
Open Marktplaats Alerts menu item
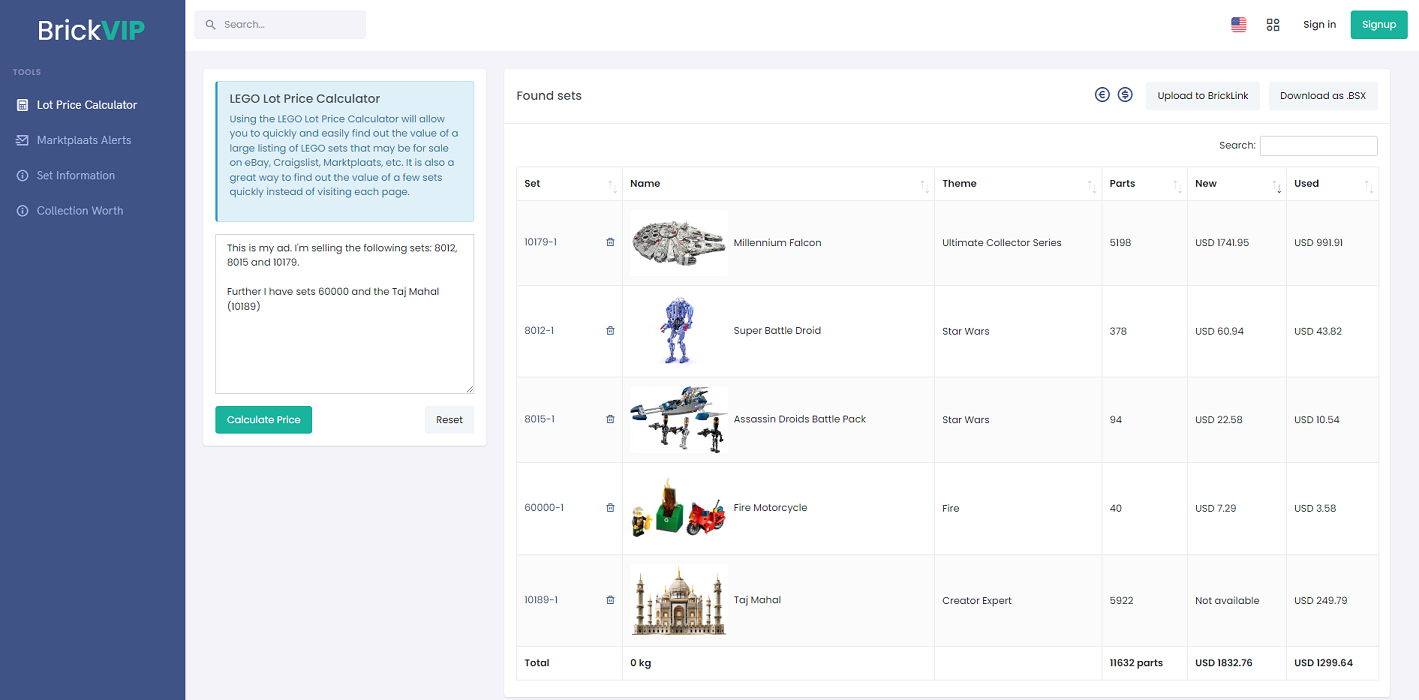[84, 140]
